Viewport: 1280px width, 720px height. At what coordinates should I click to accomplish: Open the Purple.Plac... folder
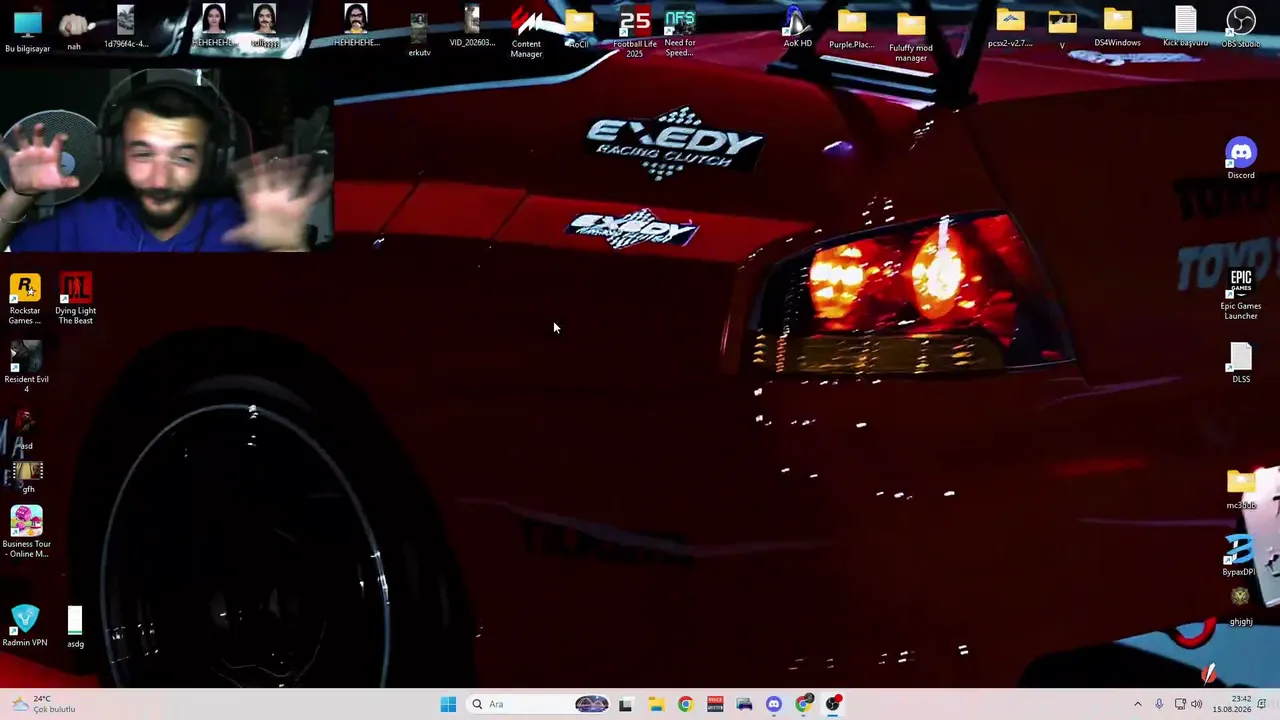coord(851,30)
